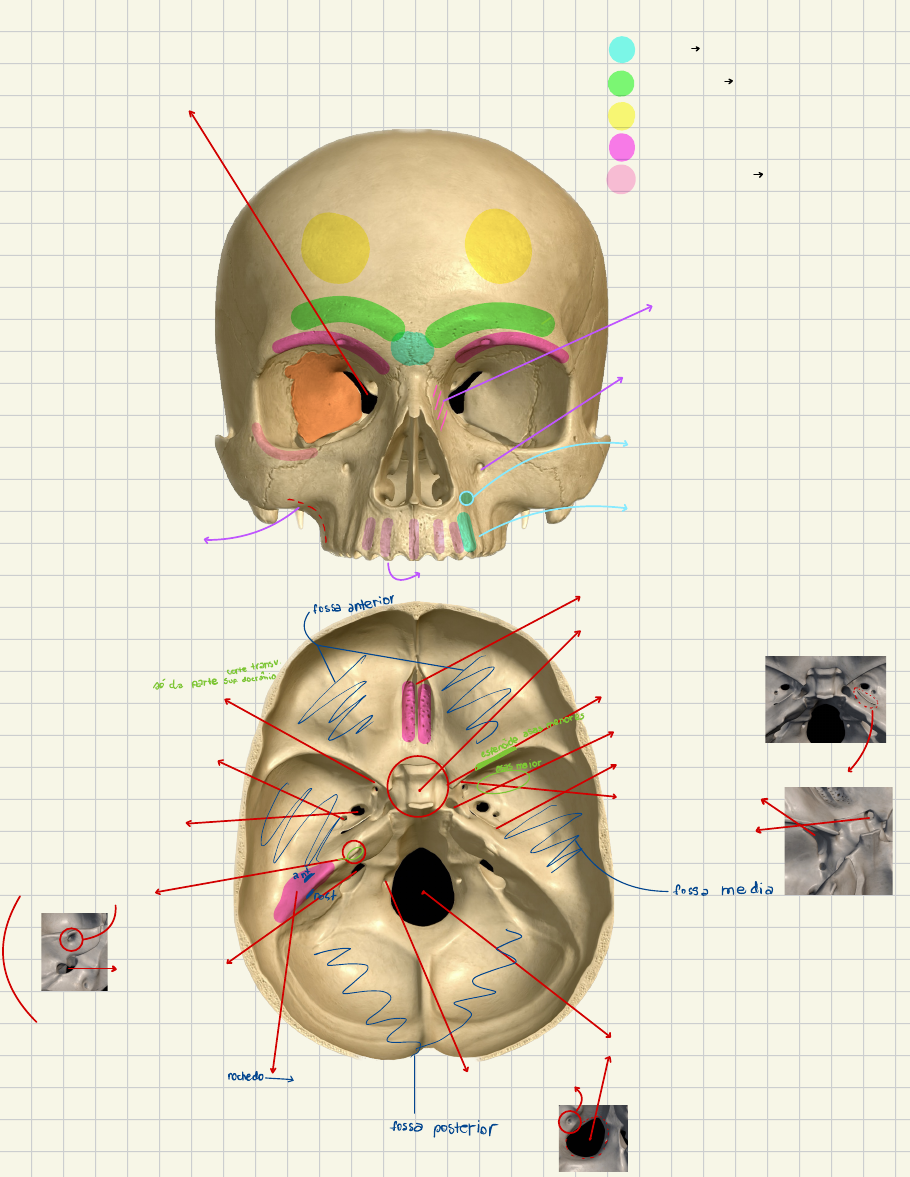Screen dimensions: 910x1177
Task: Click the teal highlighted upper tooth
Action: point(466,532)
